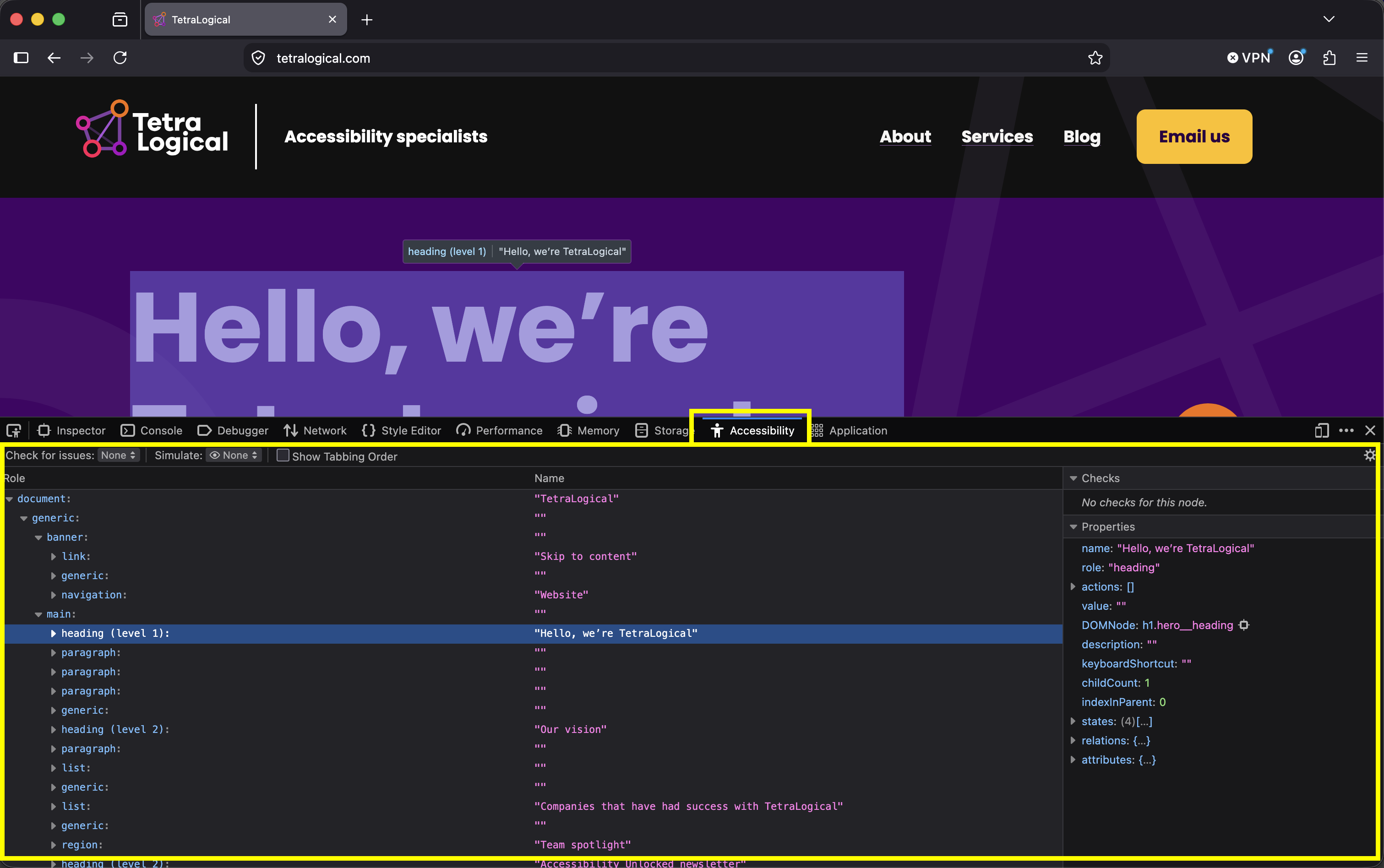Viewport: 1384px width, 868px height.
Task: Open the Style Editor tab
Action: [x=402, y=430]
